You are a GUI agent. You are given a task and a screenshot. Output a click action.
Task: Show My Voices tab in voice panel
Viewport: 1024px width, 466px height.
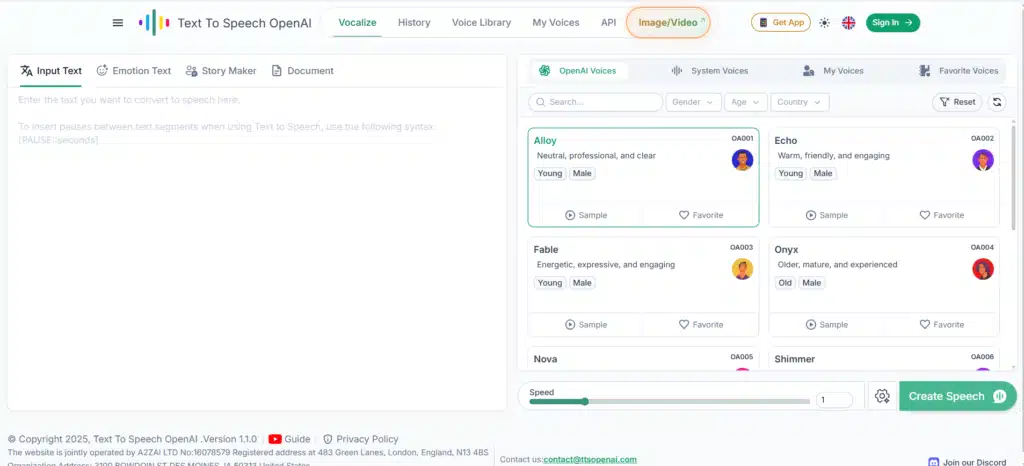(833, 70)
